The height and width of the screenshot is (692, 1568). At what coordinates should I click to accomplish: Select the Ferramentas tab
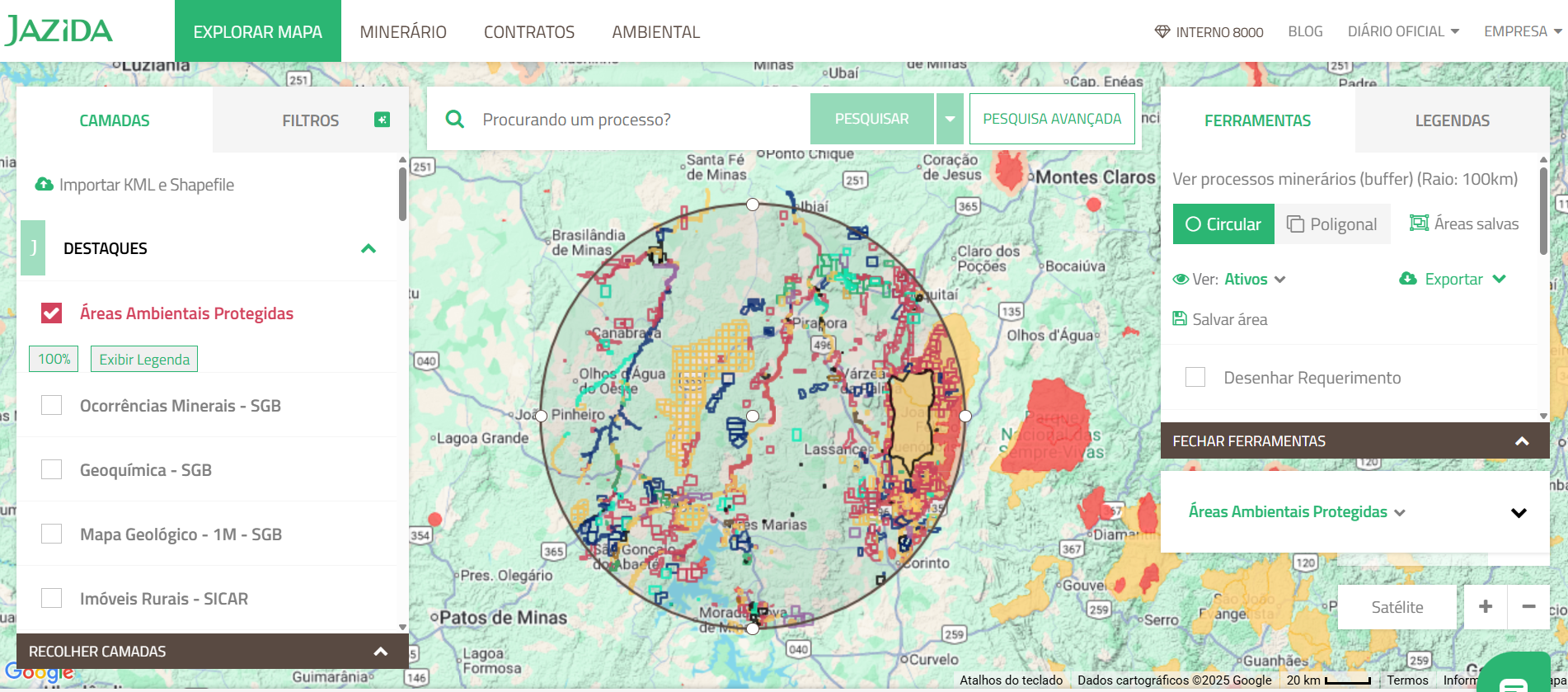click(x=1257, y=120)
